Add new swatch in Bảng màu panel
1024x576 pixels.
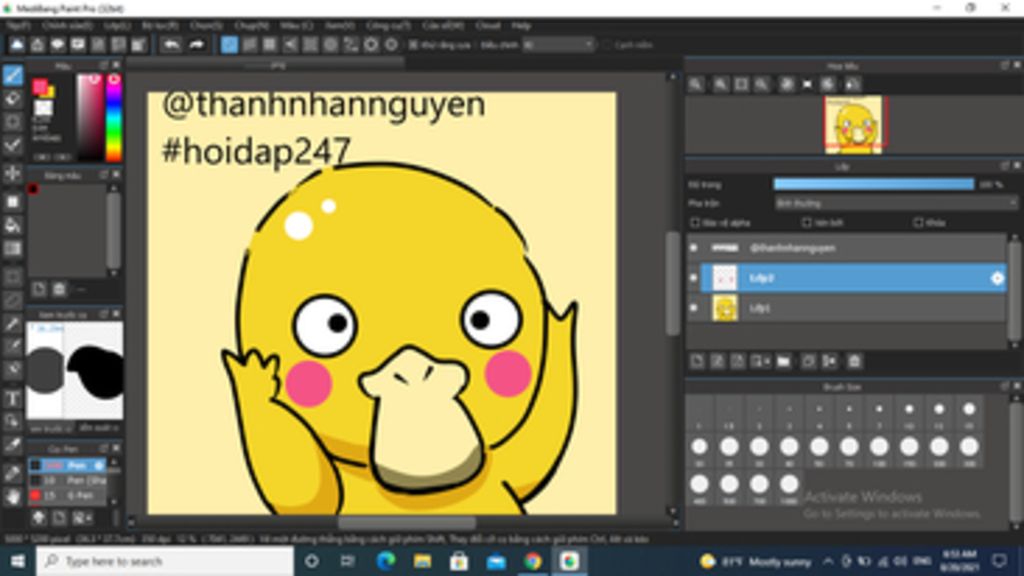click(x=39, y=289)
